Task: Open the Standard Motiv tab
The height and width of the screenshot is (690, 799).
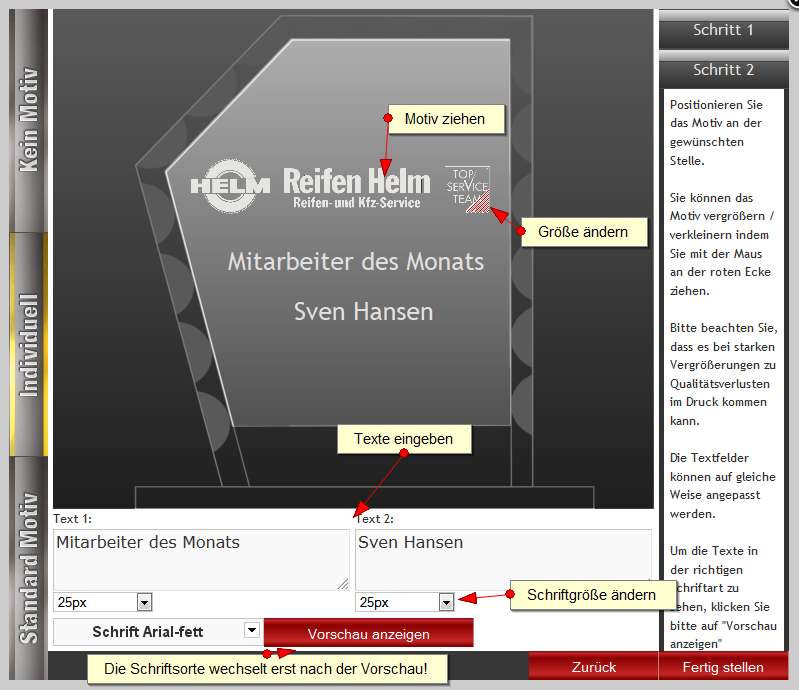Action: pyautogui.click(x=29, y=568)
